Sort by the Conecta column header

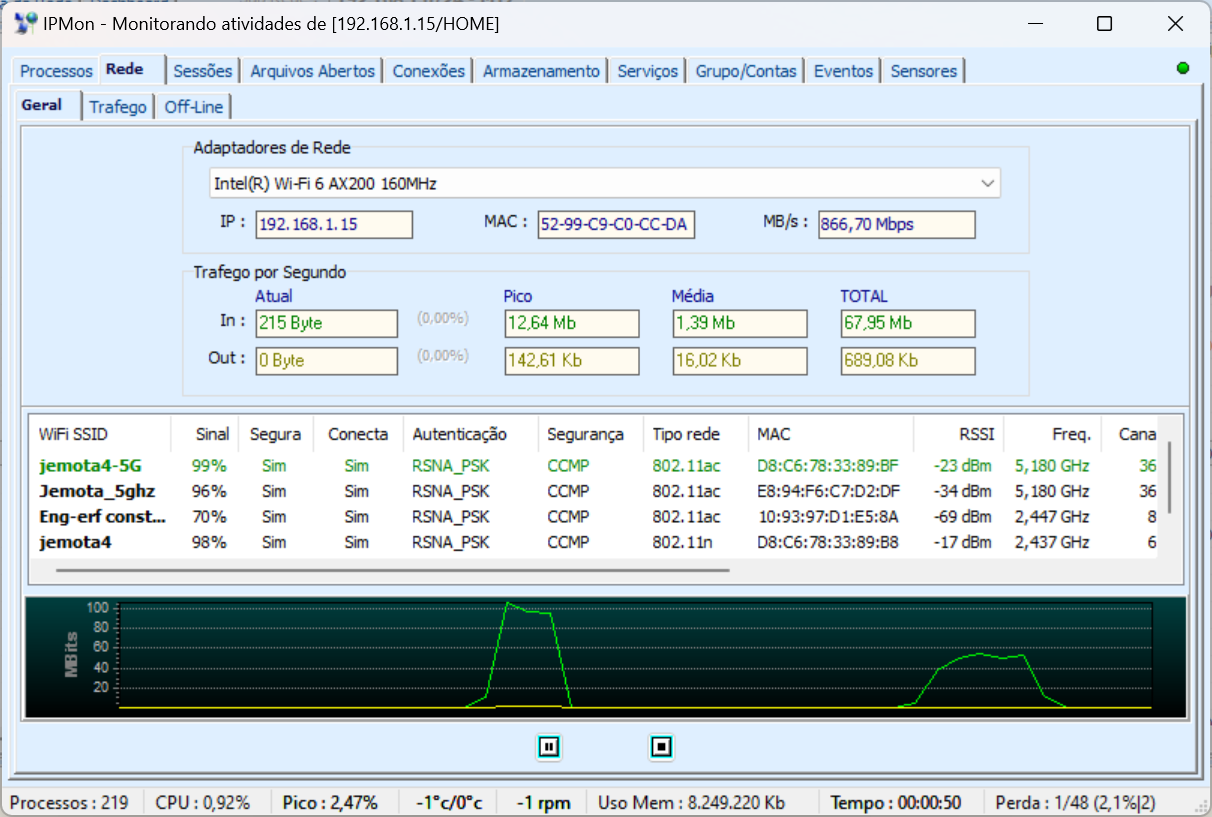(x=358, y=434)
